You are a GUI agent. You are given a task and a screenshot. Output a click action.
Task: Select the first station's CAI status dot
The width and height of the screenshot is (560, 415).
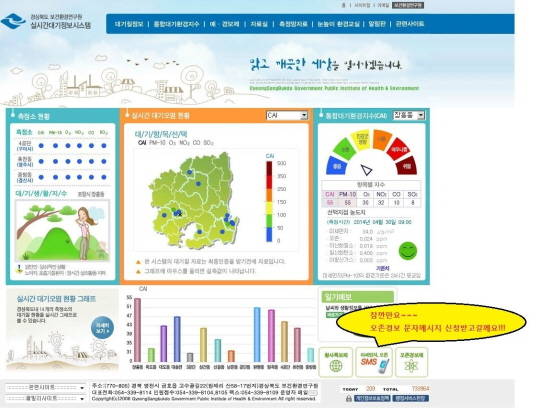[x=41, y=146]
